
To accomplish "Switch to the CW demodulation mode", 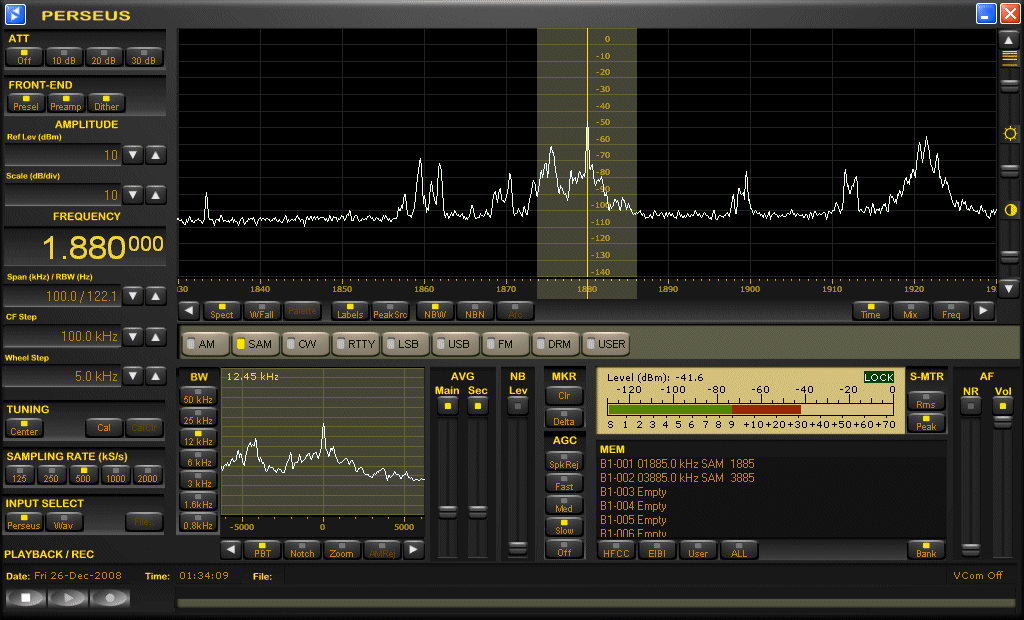I will (303, 344).
